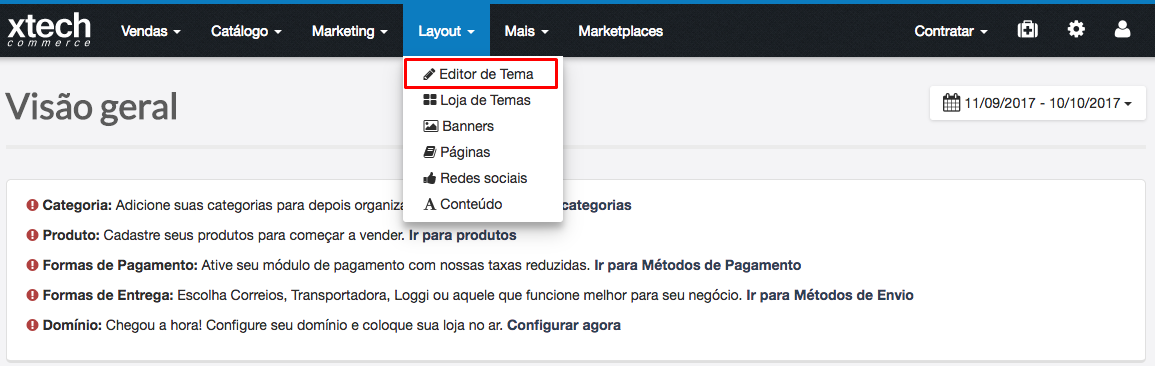
Task: Click the thumbs-up icon beside Redes sociais
Action: click(x=430, y=178)
